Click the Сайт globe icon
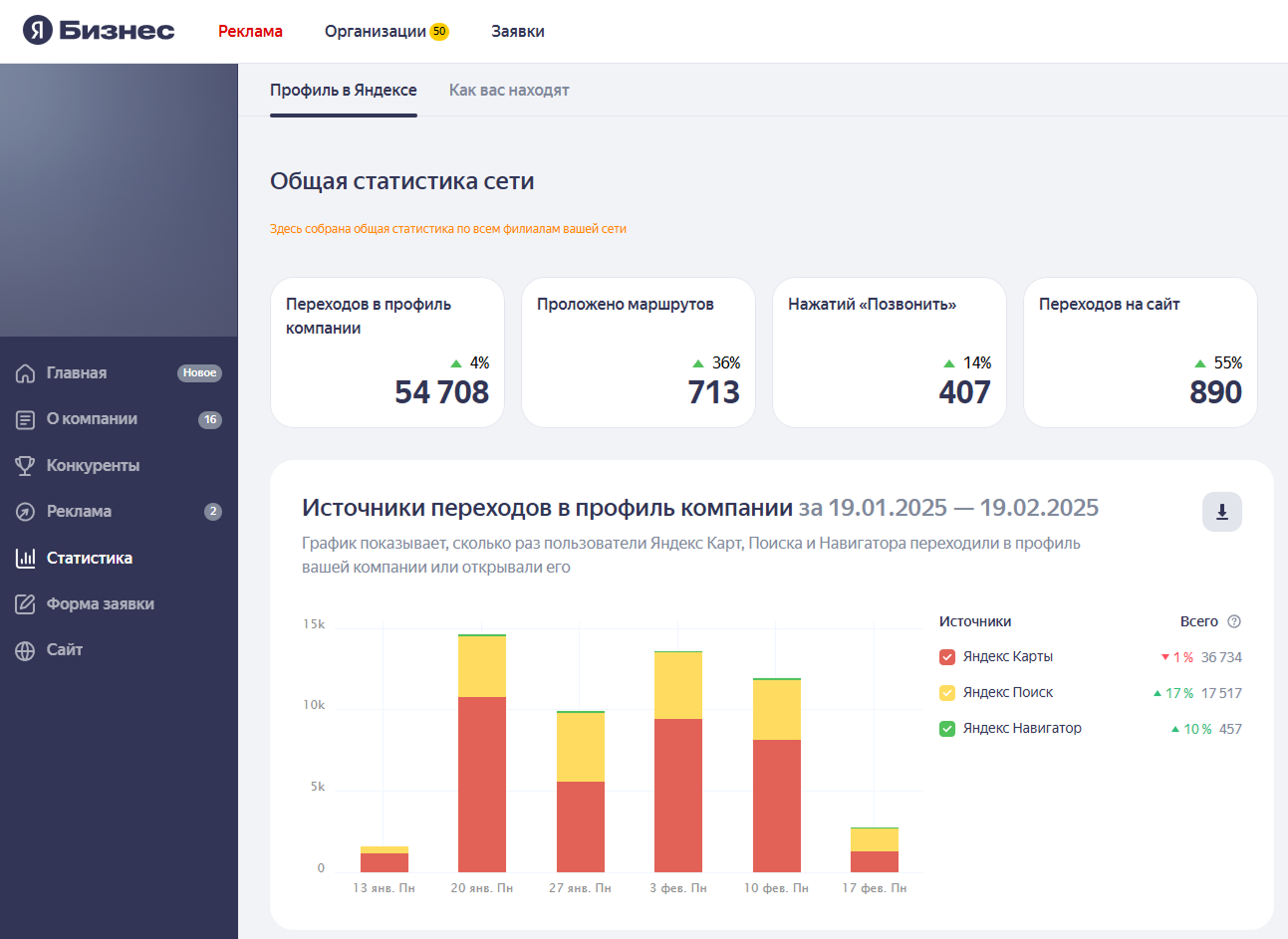Screen dimensions: 1288x939 pyautogui.click(x=26, y=650)
